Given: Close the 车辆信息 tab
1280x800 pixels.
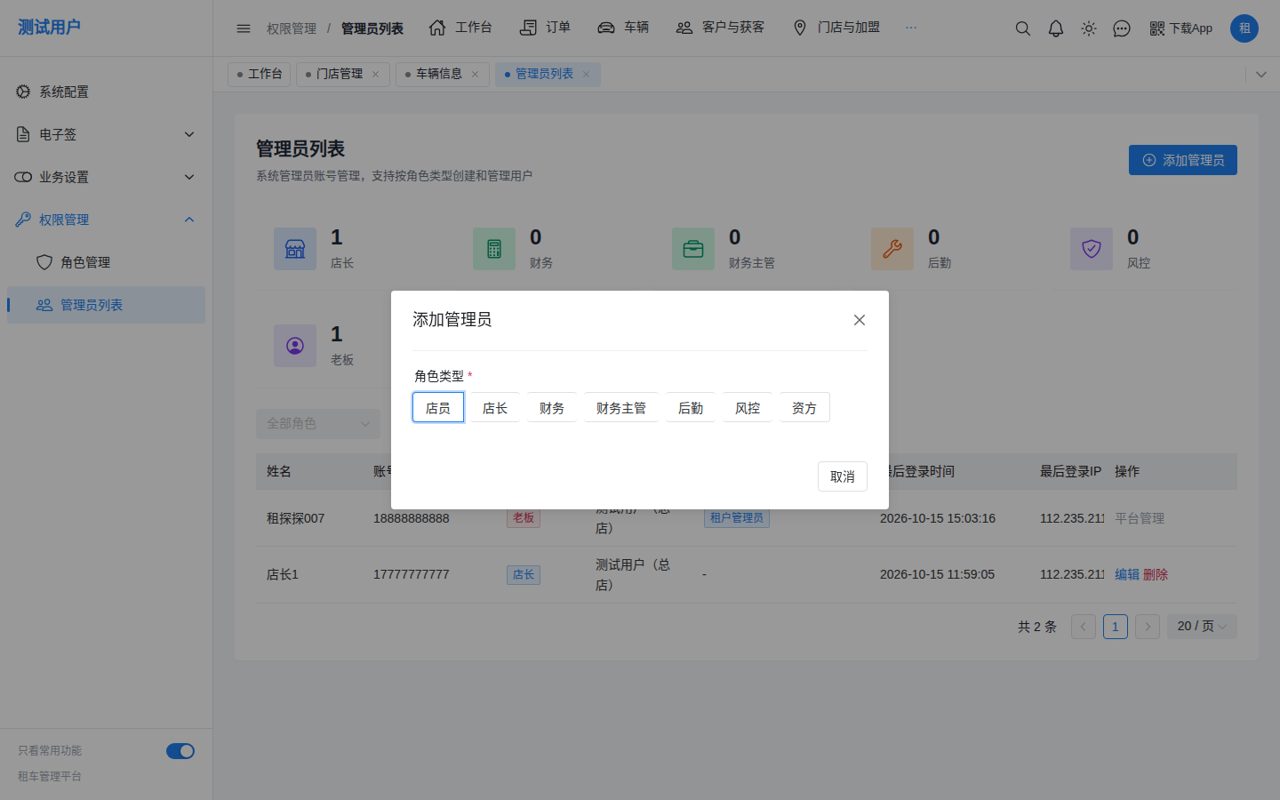Looking at the screenshot, I should click(x=474, y=74).
